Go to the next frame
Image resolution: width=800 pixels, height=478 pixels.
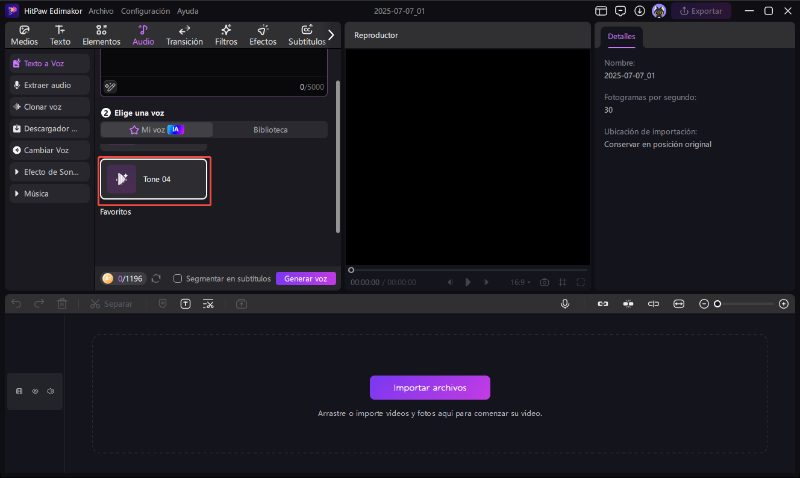tap(486, 282)
